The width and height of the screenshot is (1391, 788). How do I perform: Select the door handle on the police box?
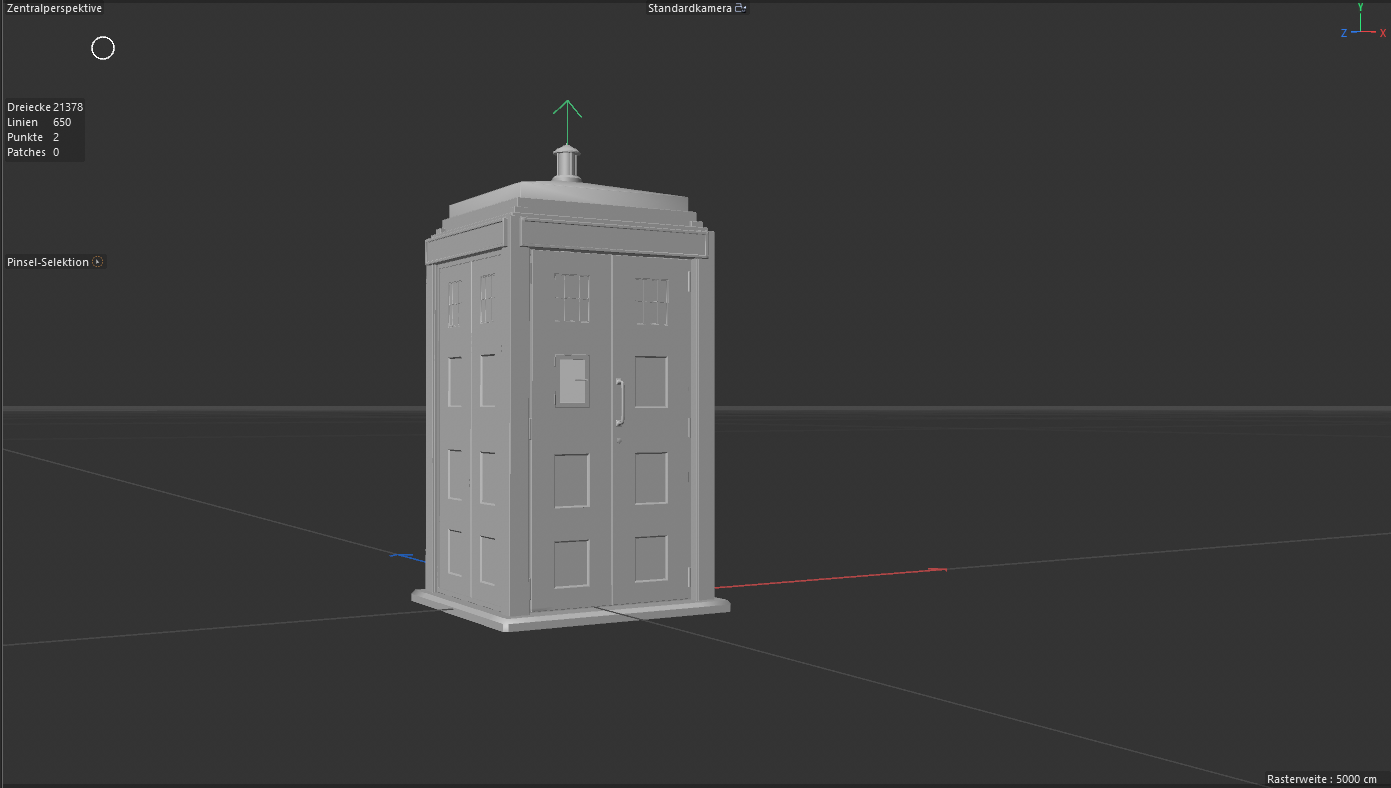(x=620, y=402)
